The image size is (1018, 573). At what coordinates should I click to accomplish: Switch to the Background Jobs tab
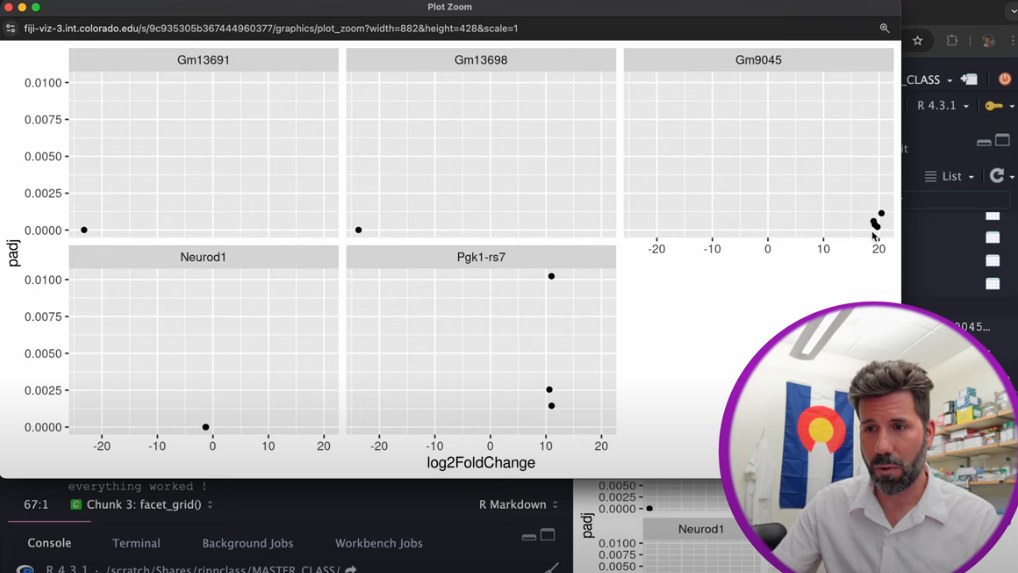[247, 543]
